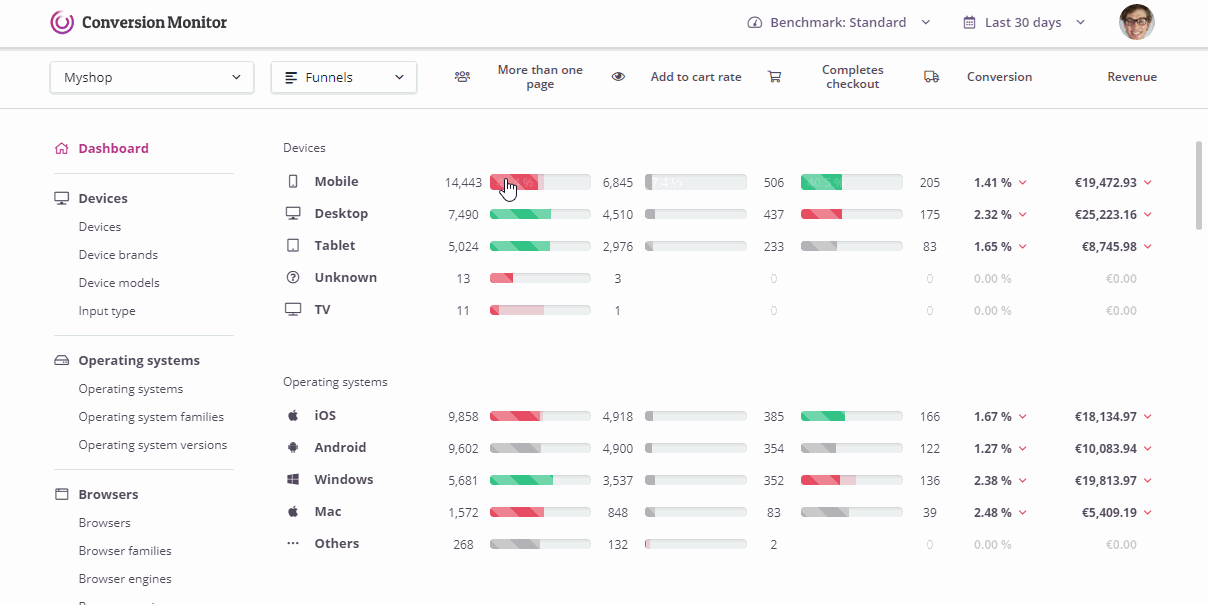Open Operating system versions in the sidebar

(152, 444)
